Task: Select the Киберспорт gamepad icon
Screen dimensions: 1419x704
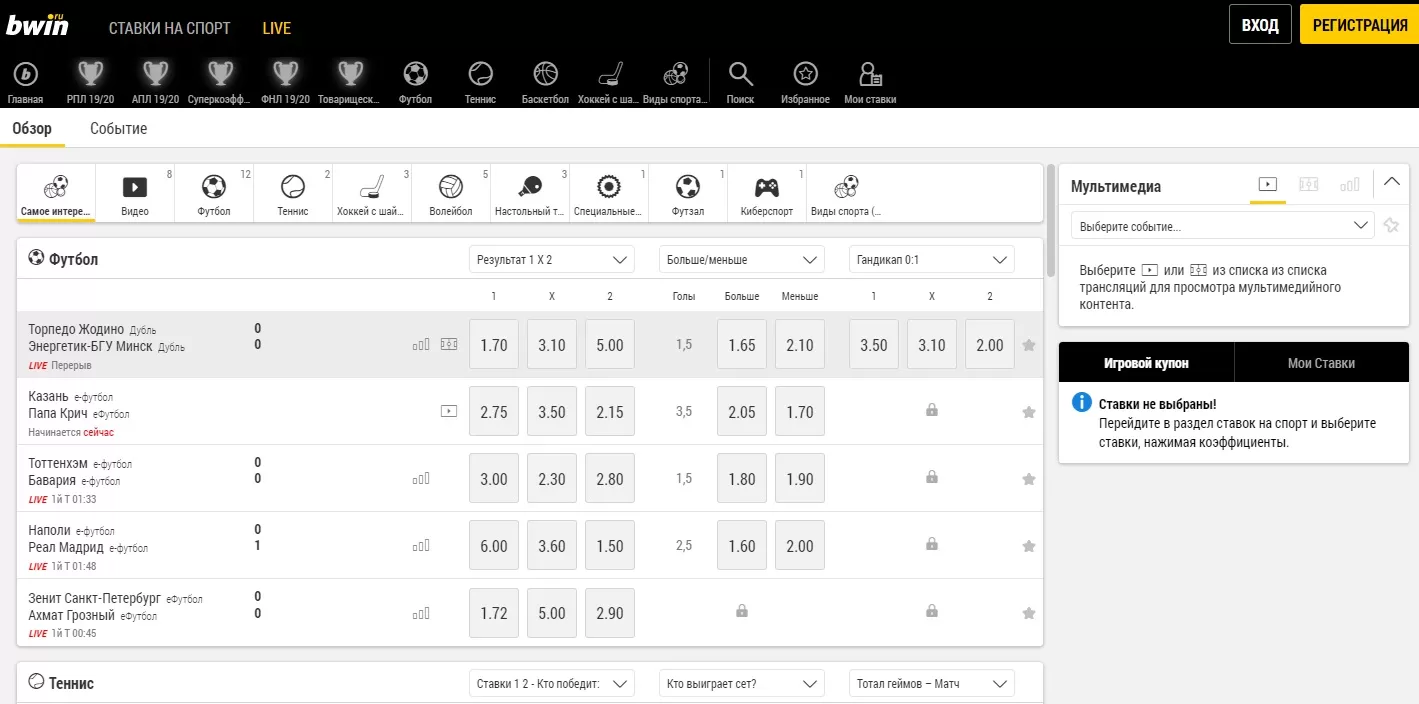Action: [766, 188]
